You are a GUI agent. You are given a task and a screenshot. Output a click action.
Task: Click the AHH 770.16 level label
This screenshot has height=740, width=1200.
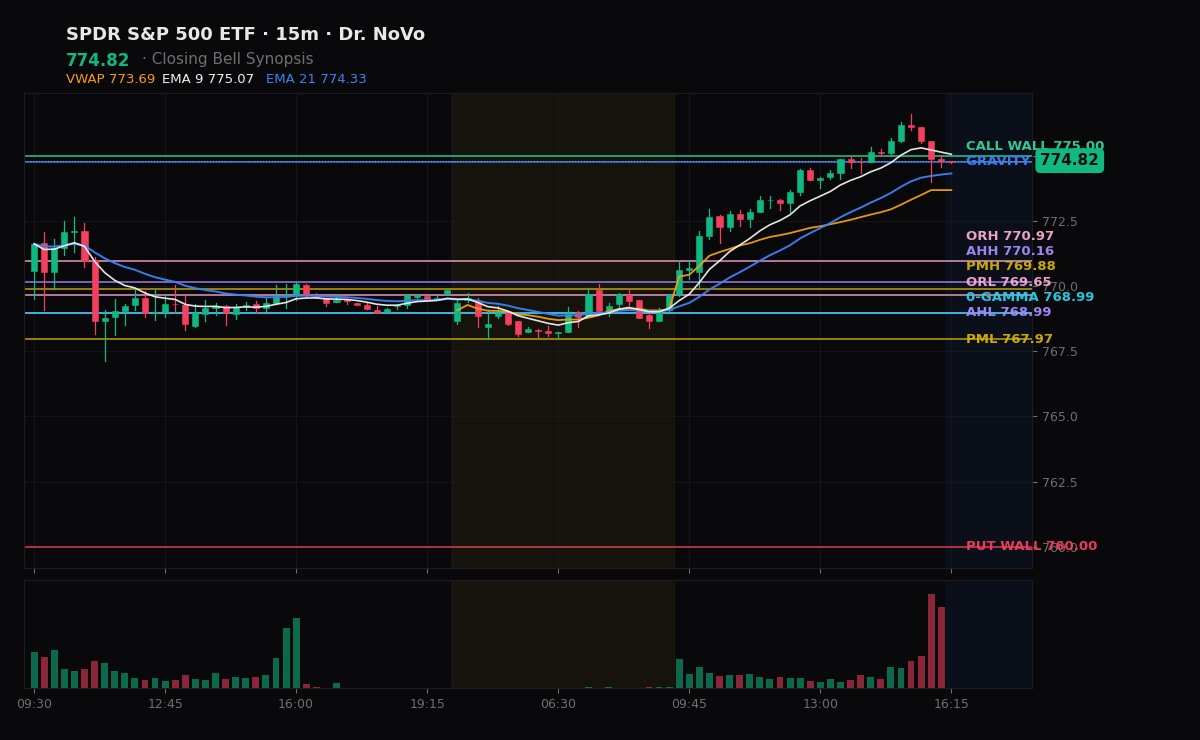(1010, 252)
